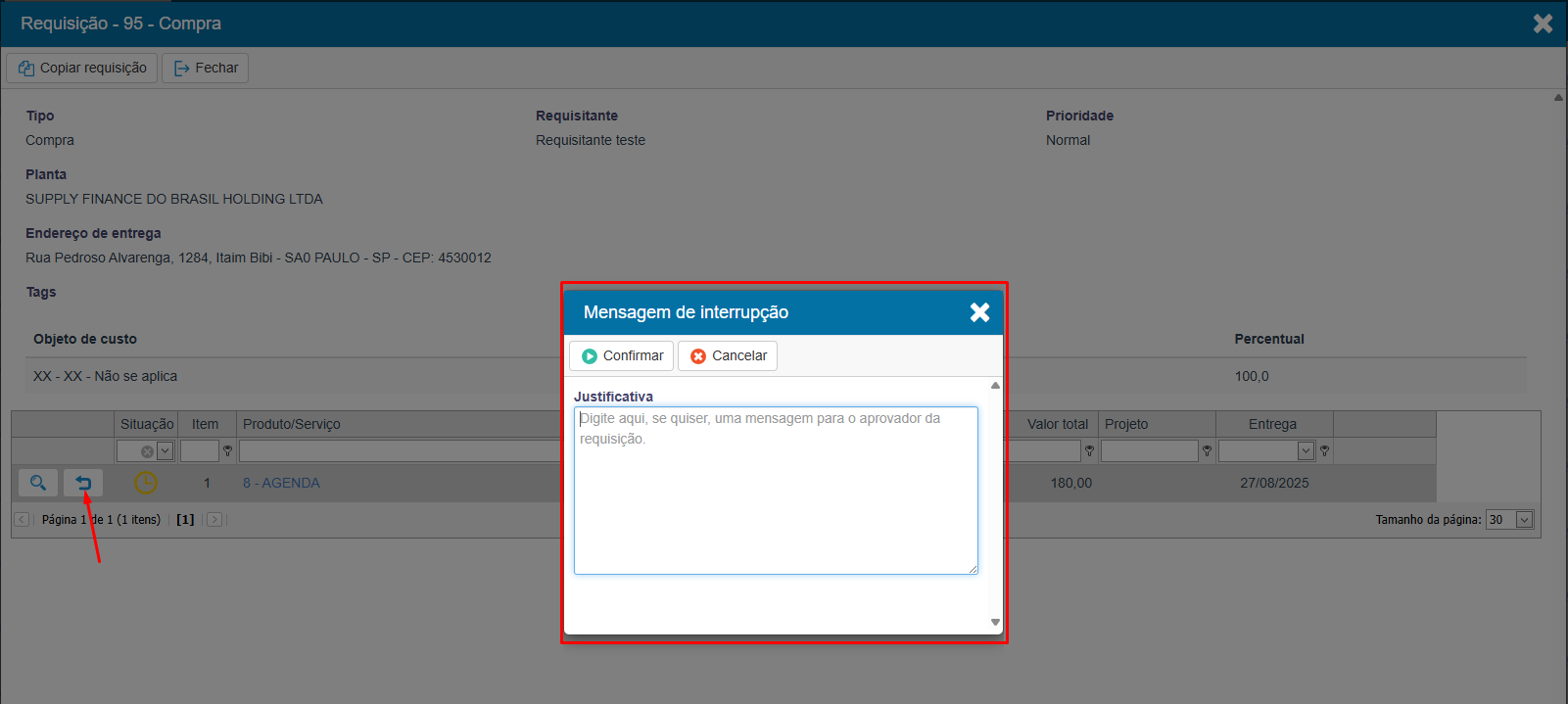Click the Fechar toolbar button
This screenshot has width=1568, height=704.
tap(206, 68)
